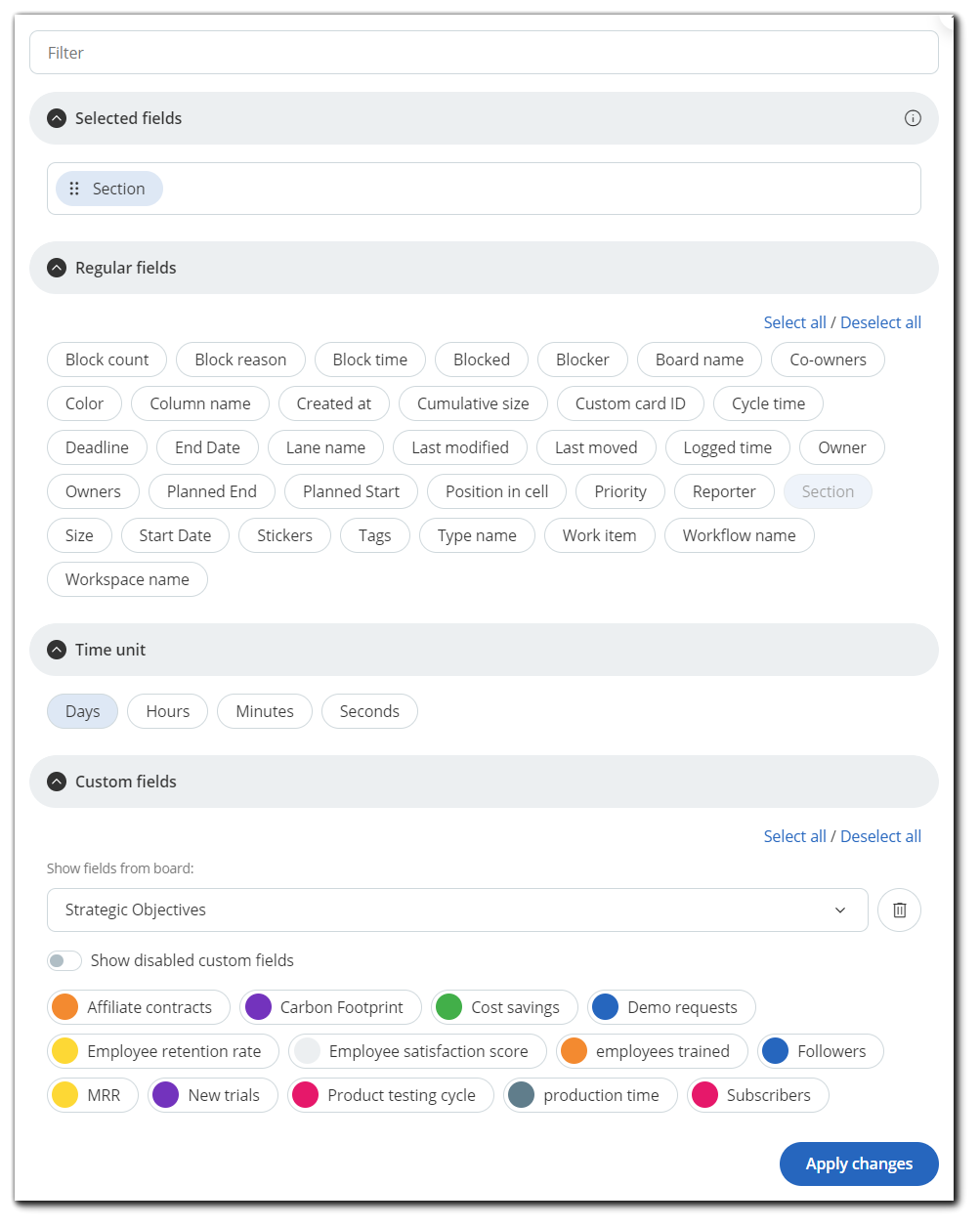The image size is (980, 1227).
Task: Collapse the Time unit section
Action: tap(57, 650)
